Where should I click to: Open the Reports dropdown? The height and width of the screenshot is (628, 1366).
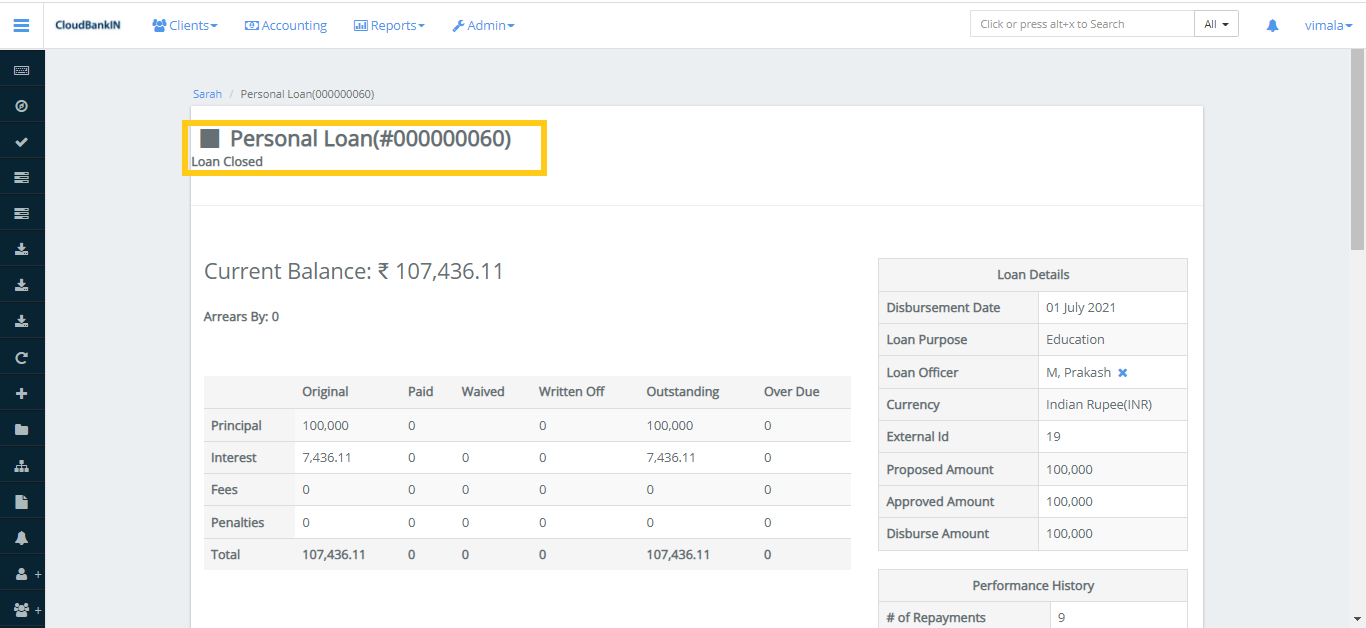click(389, 25)
